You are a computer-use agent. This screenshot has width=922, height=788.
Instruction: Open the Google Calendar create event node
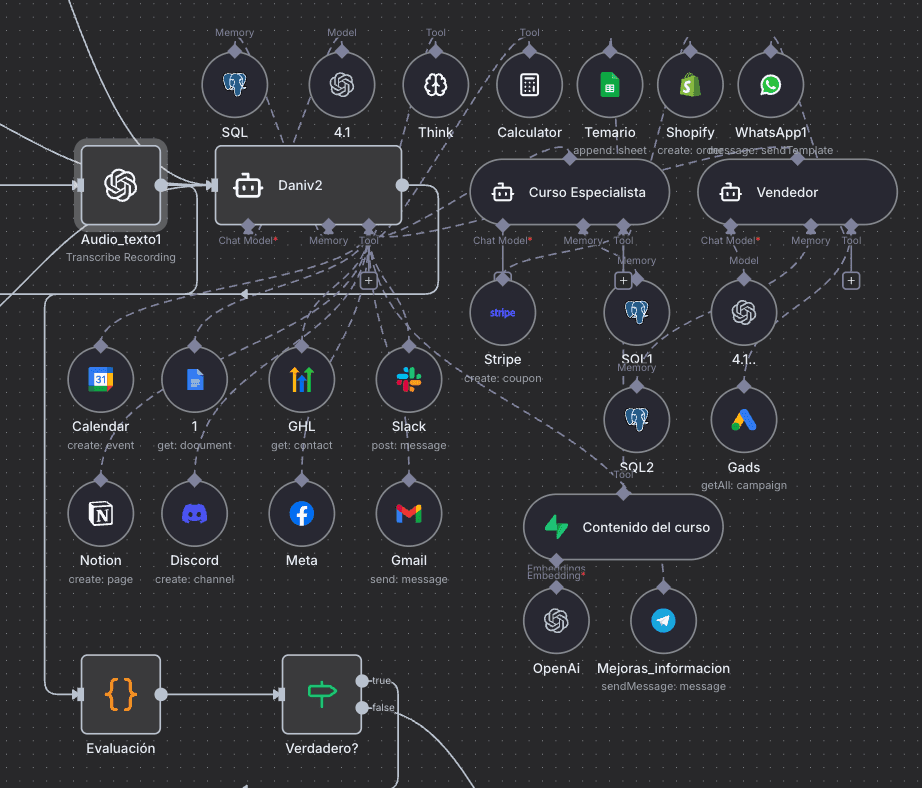(x=101, y=379)
